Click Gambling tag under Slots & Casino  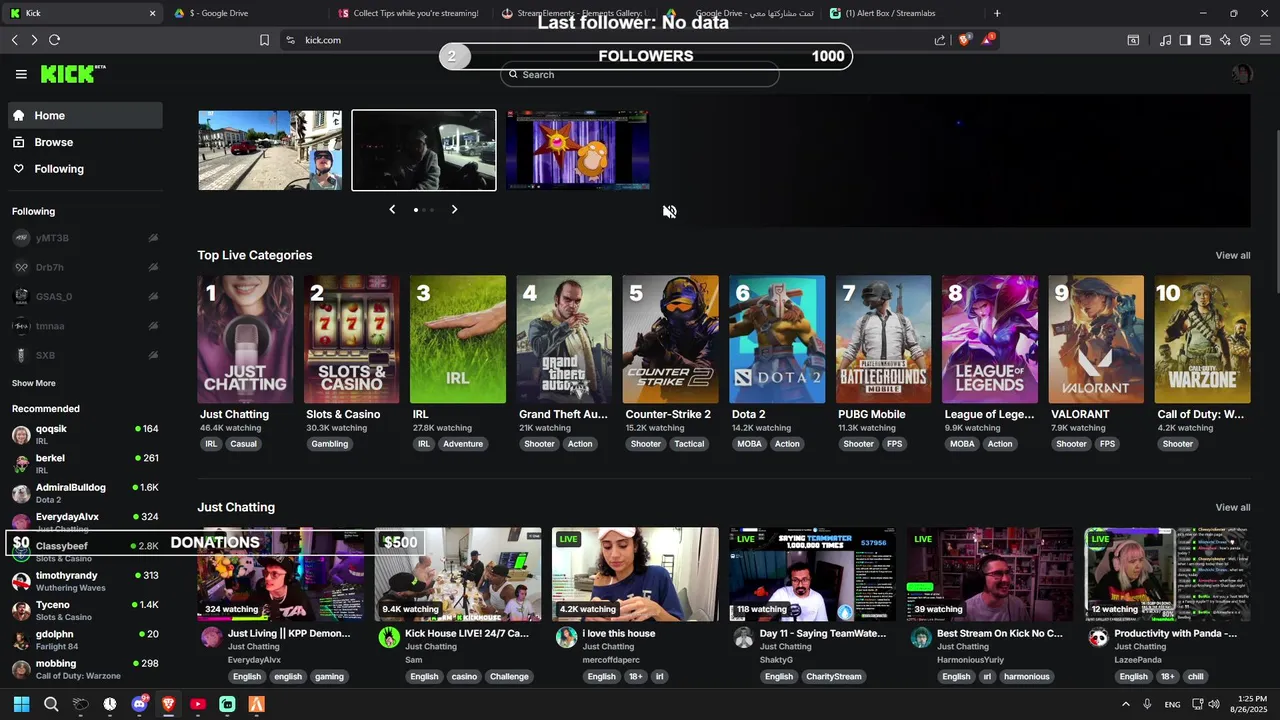tap(329, 444)
